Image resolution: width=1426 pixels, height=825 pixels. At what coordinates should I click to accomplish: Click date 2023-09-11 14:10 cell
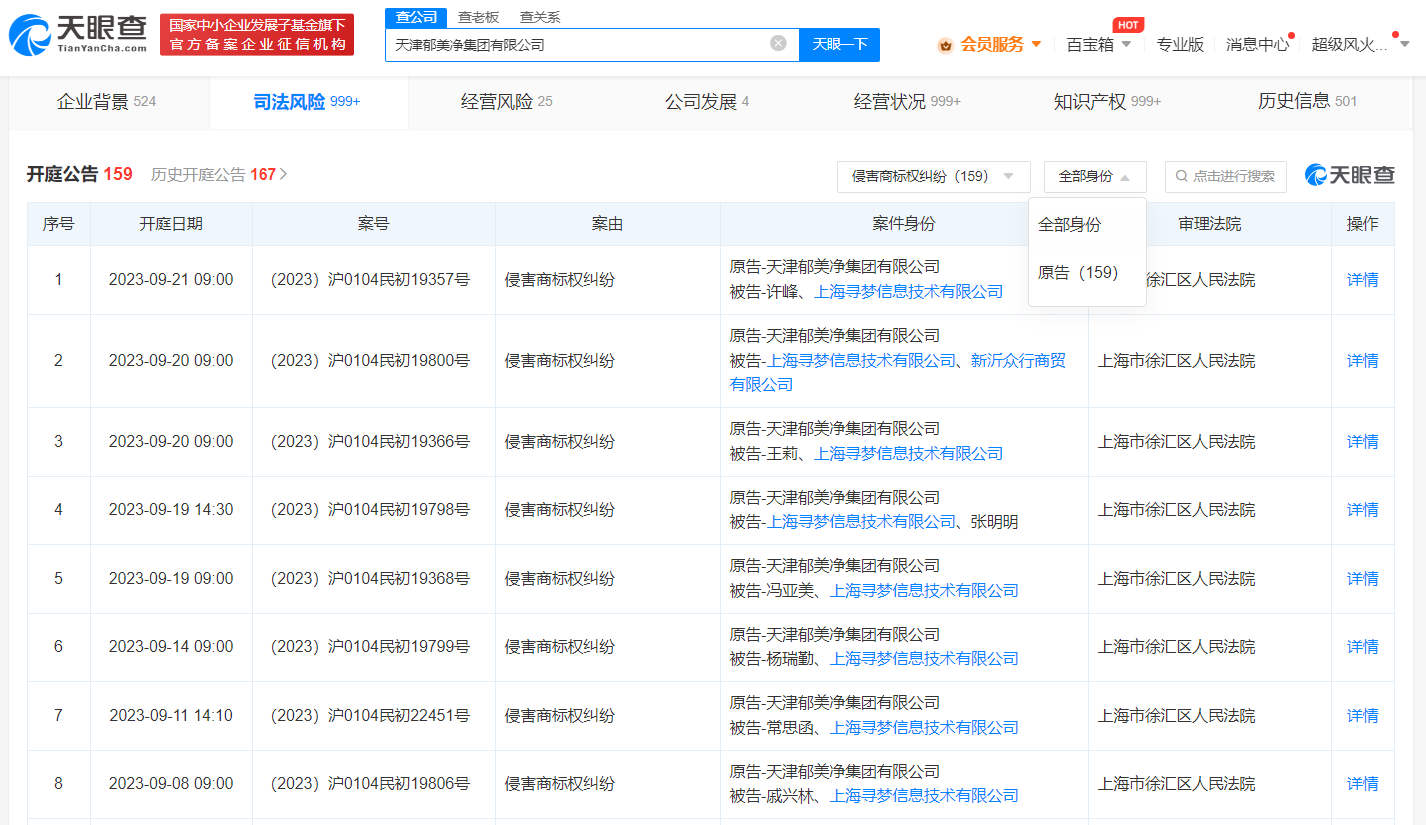[x=171, y=715]
